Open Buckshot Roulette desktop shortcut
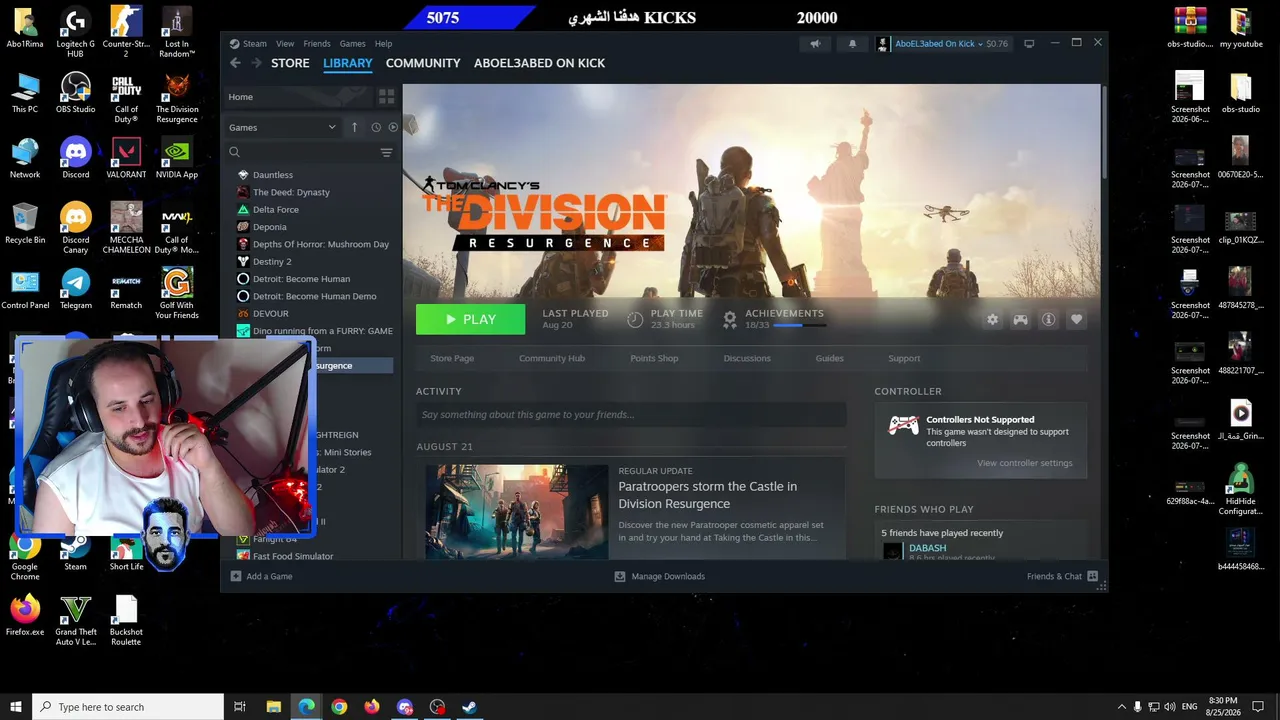 pos(126,621)
